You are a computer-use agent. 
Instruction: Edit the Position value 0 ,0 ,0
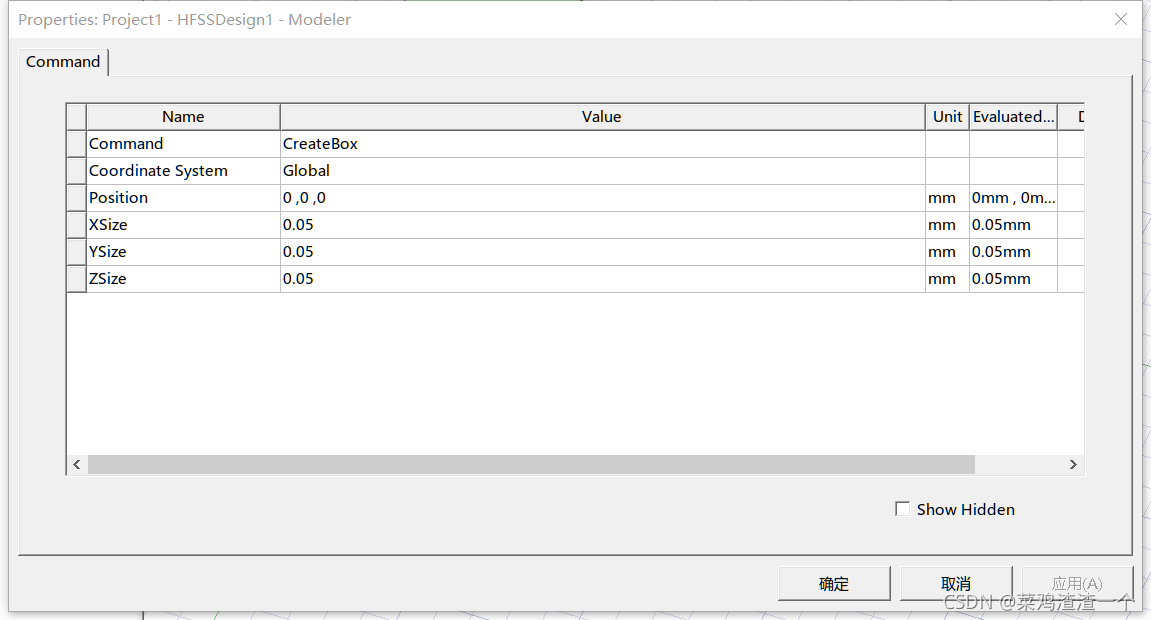pos(602,198)
